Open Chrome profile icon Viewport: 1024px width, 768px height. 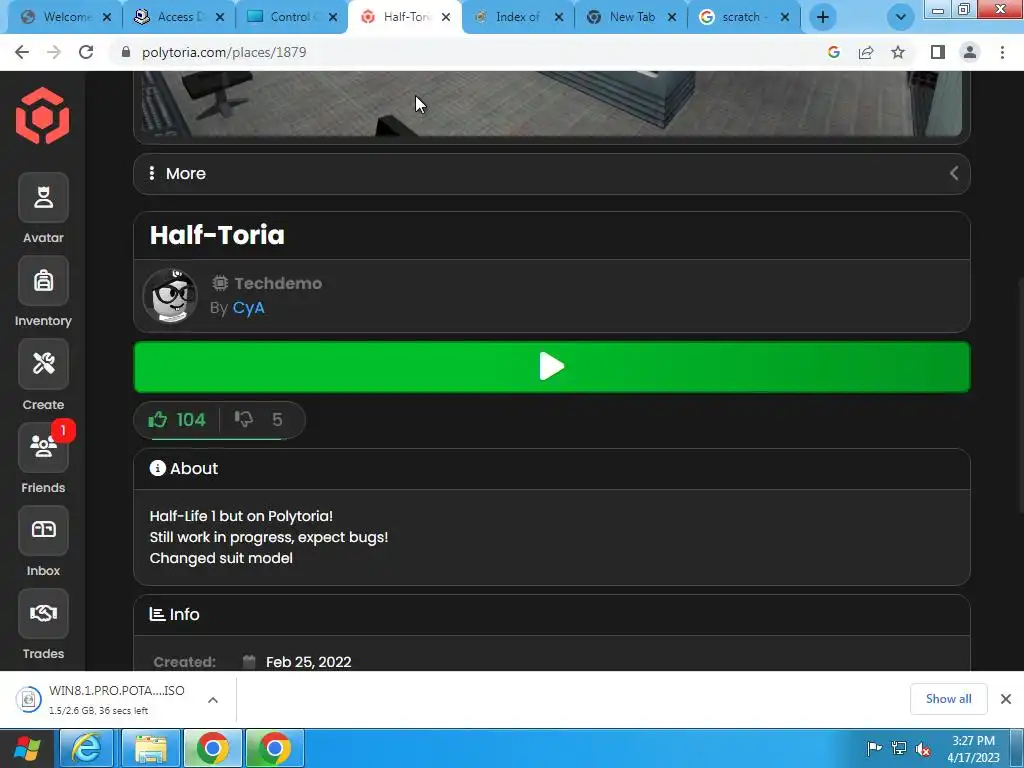click(970, 52)
